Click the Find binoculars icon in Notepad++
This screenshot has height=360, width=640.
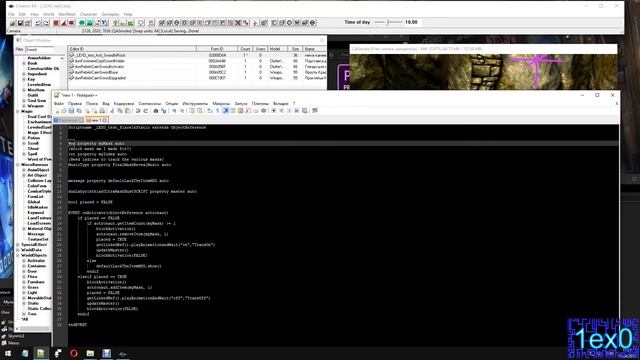click(156, 111)
